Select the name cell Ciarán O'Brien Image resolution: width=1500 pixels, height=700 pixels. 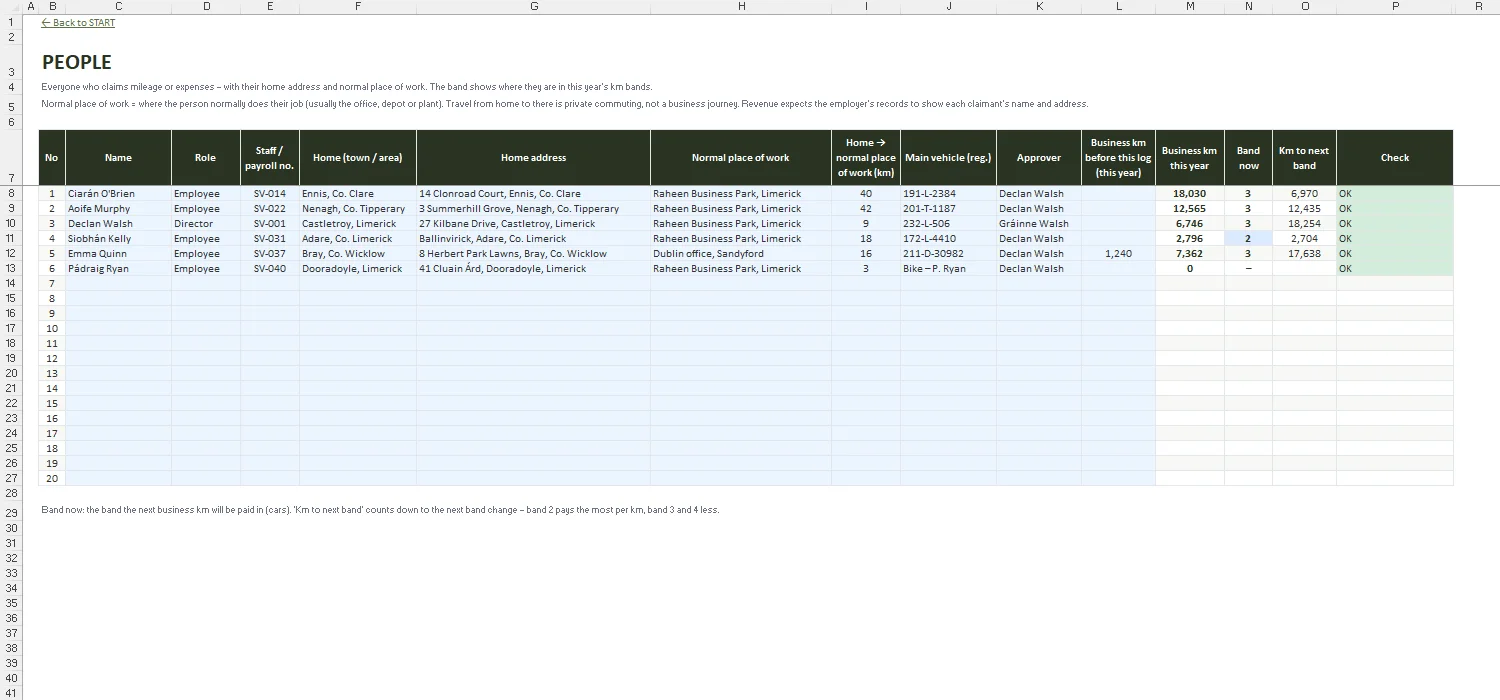point(118,193)
